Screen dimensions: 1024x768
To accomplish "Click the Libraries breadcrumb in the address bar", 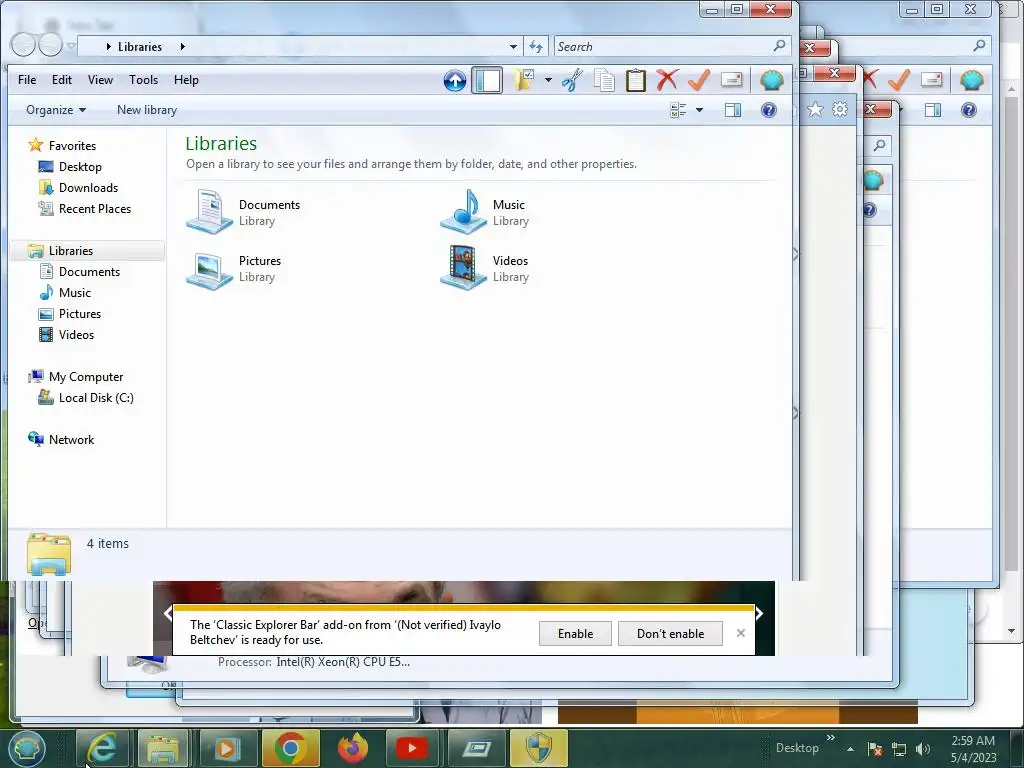I will click(x=140, y=46).
